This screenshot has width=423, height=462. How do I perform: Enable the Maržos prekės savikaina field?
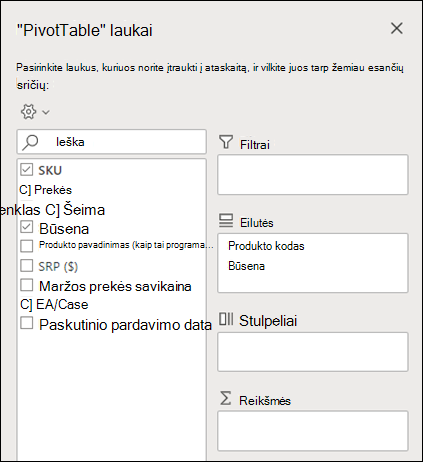click(x=27, y=285)
